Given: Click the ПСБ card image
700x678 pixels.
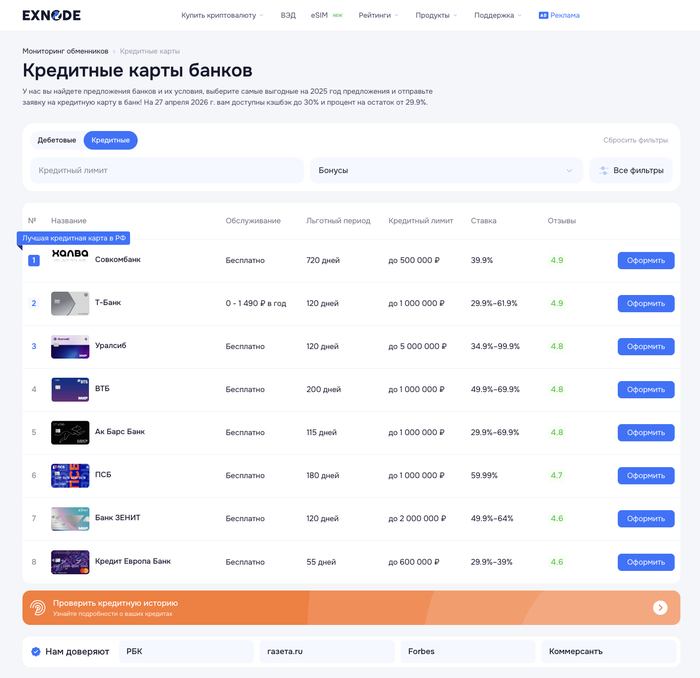Looking at the screenshot, I should (x=70, y=476).
